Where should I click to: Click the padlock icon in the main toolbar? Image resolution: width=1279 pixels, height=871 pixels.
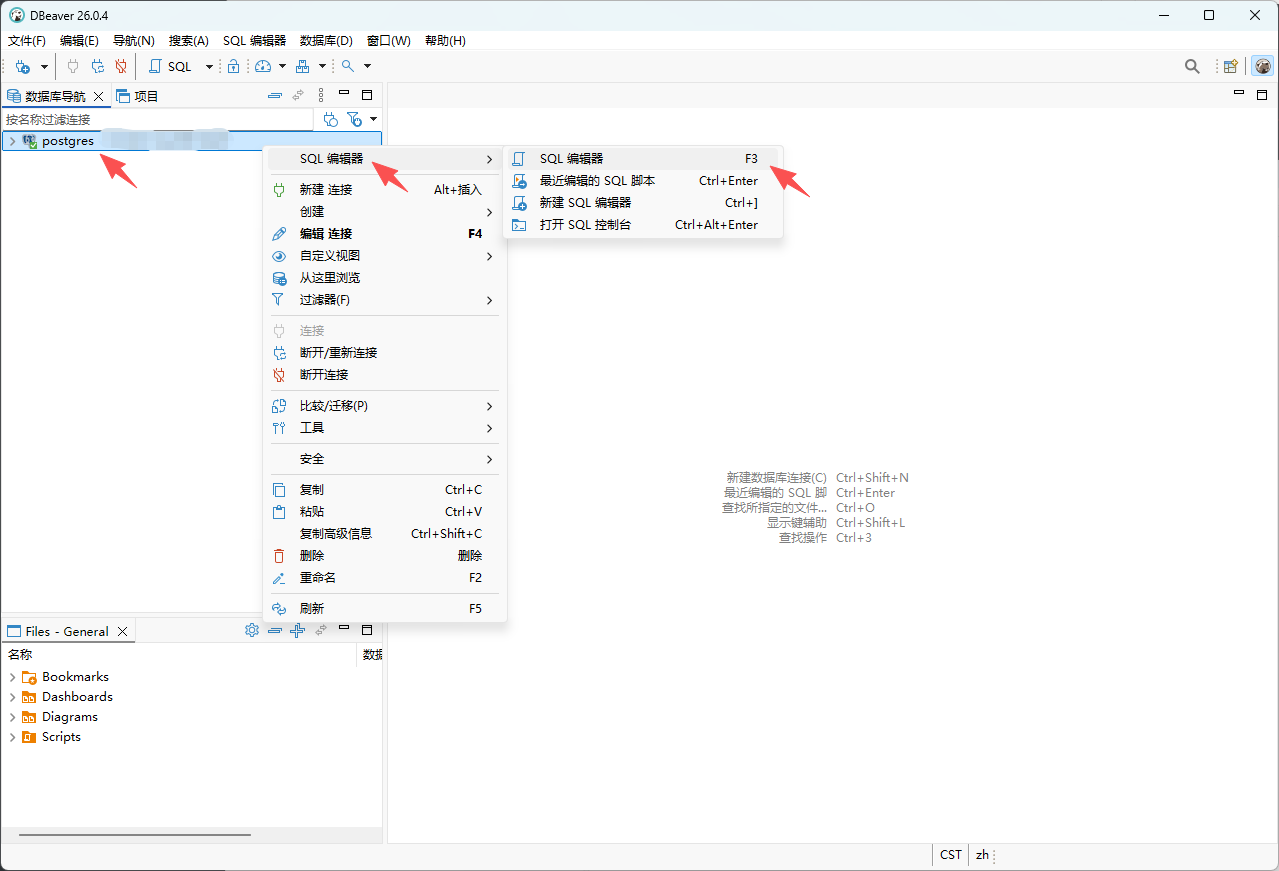click(233, 66)
